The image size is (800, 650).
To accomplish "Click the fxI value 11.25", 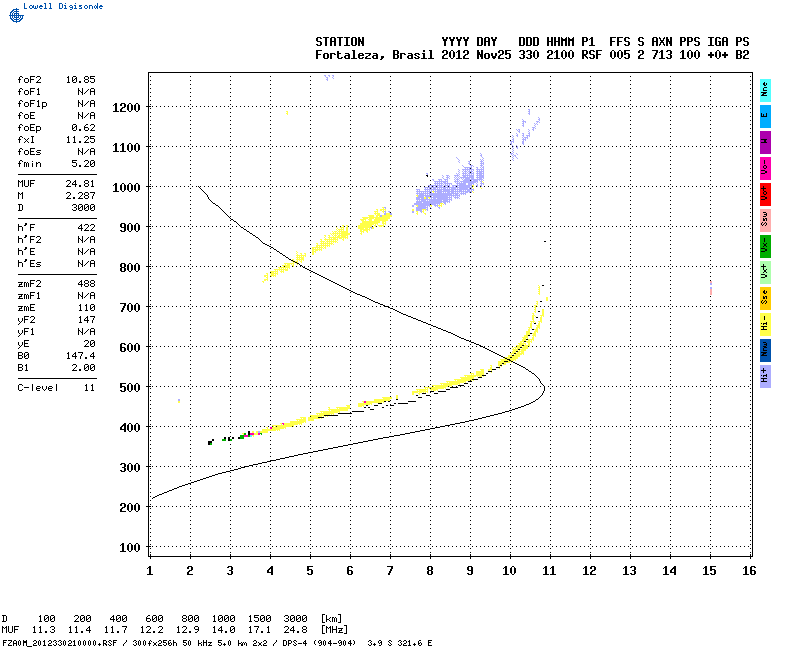I will [80, 140].
